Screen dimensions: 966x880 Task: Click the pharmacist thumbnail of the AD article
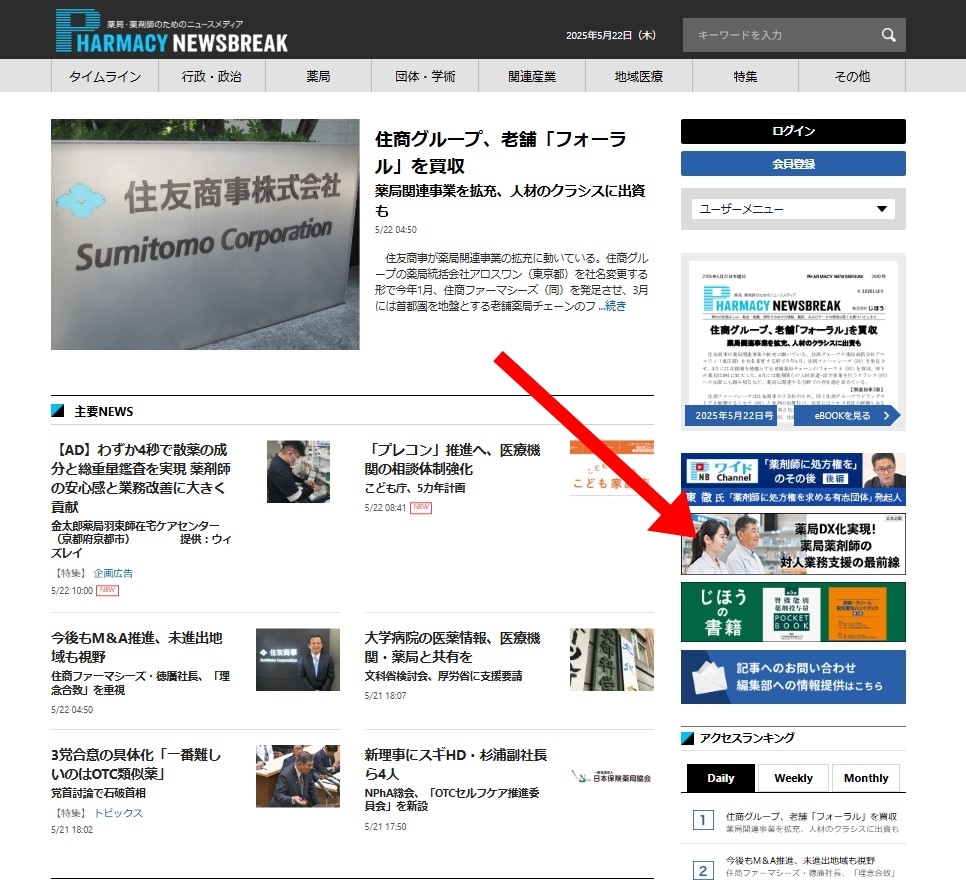tap(298, 471)
